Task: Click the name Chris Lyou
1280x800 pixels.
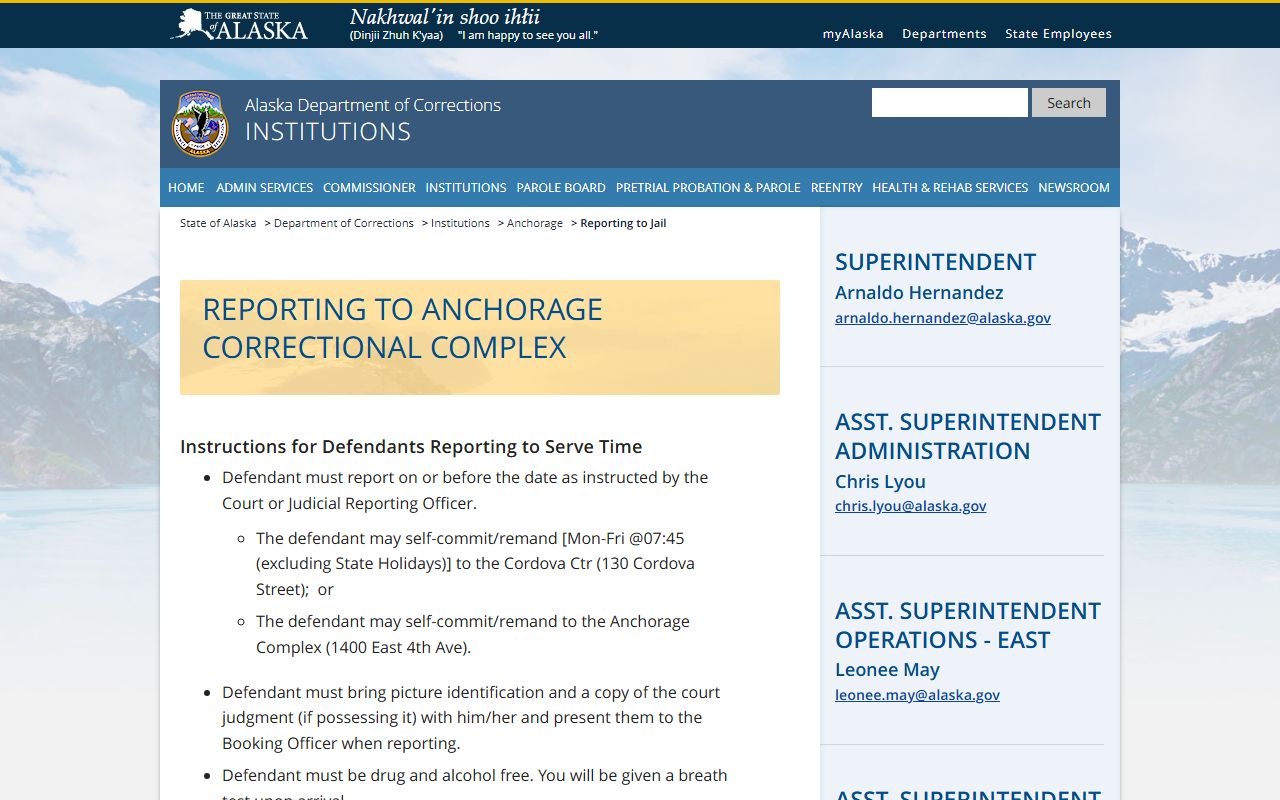Action: (x=880, y=482)
